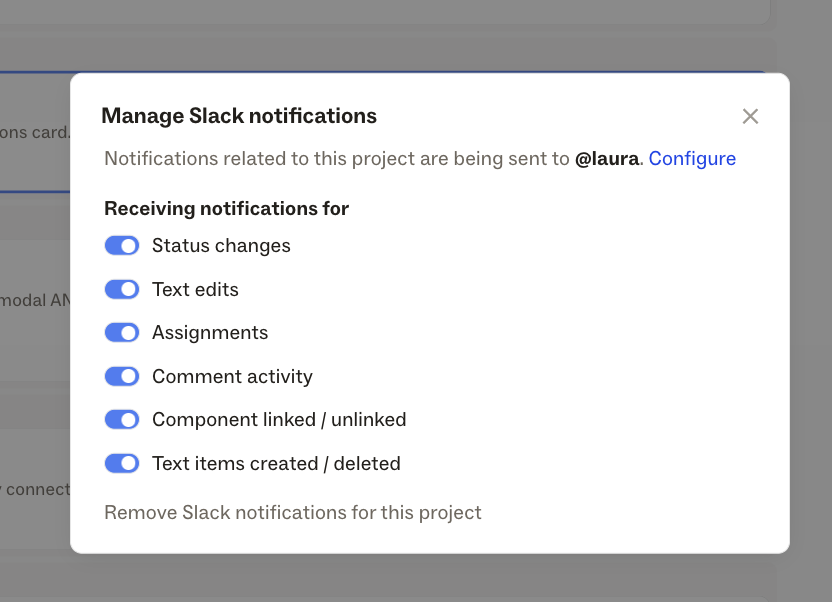Disable Text items created / deleted toggle
Viewport: 832px width, 602px height.
click(x=122, y=464)
